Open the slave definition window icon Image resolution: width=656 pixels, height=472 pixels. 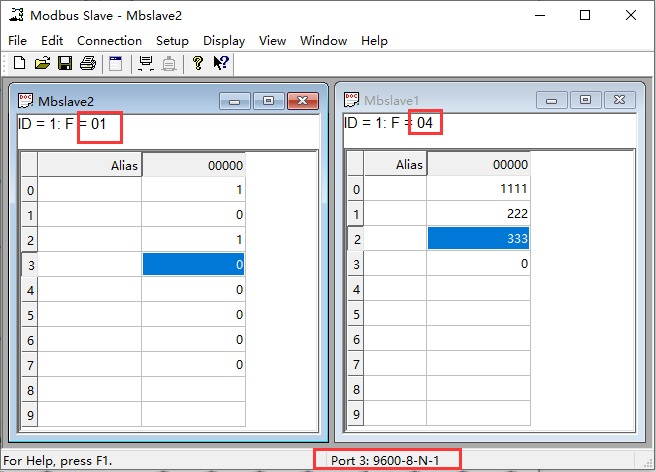[115, 63]
